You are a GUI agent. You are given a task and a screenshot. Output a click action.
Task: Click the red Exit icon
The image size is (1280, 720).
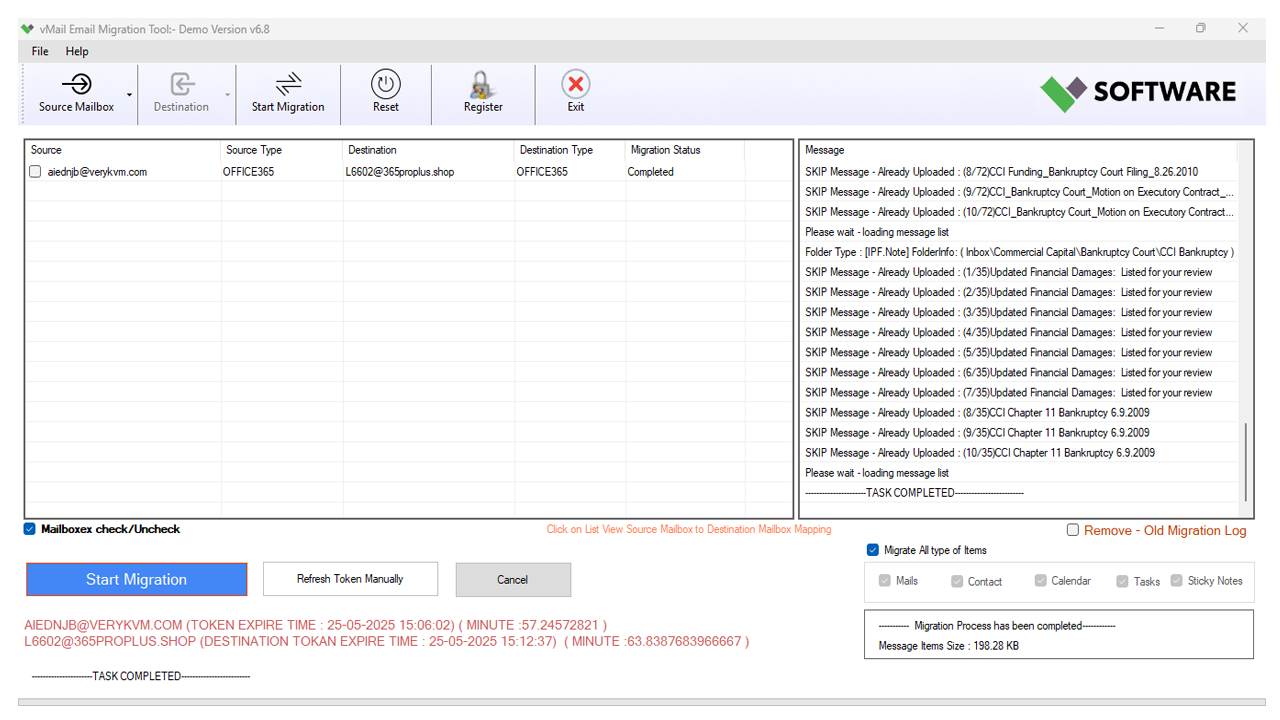point(575,84)
